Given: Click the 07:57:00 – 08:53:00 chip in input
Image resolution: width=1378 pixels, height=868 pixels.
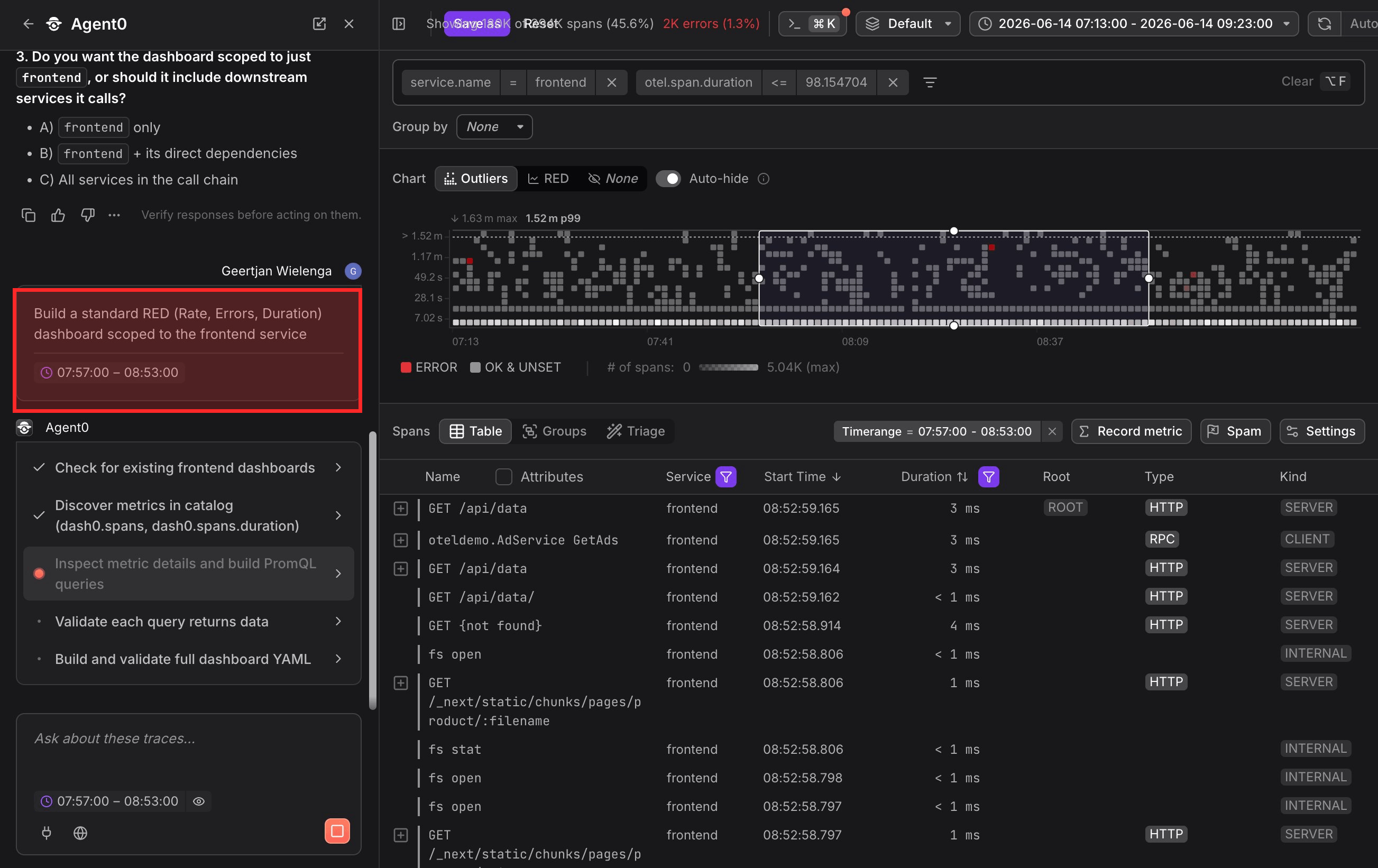Looking at the screenshot, I should (109, 801).
